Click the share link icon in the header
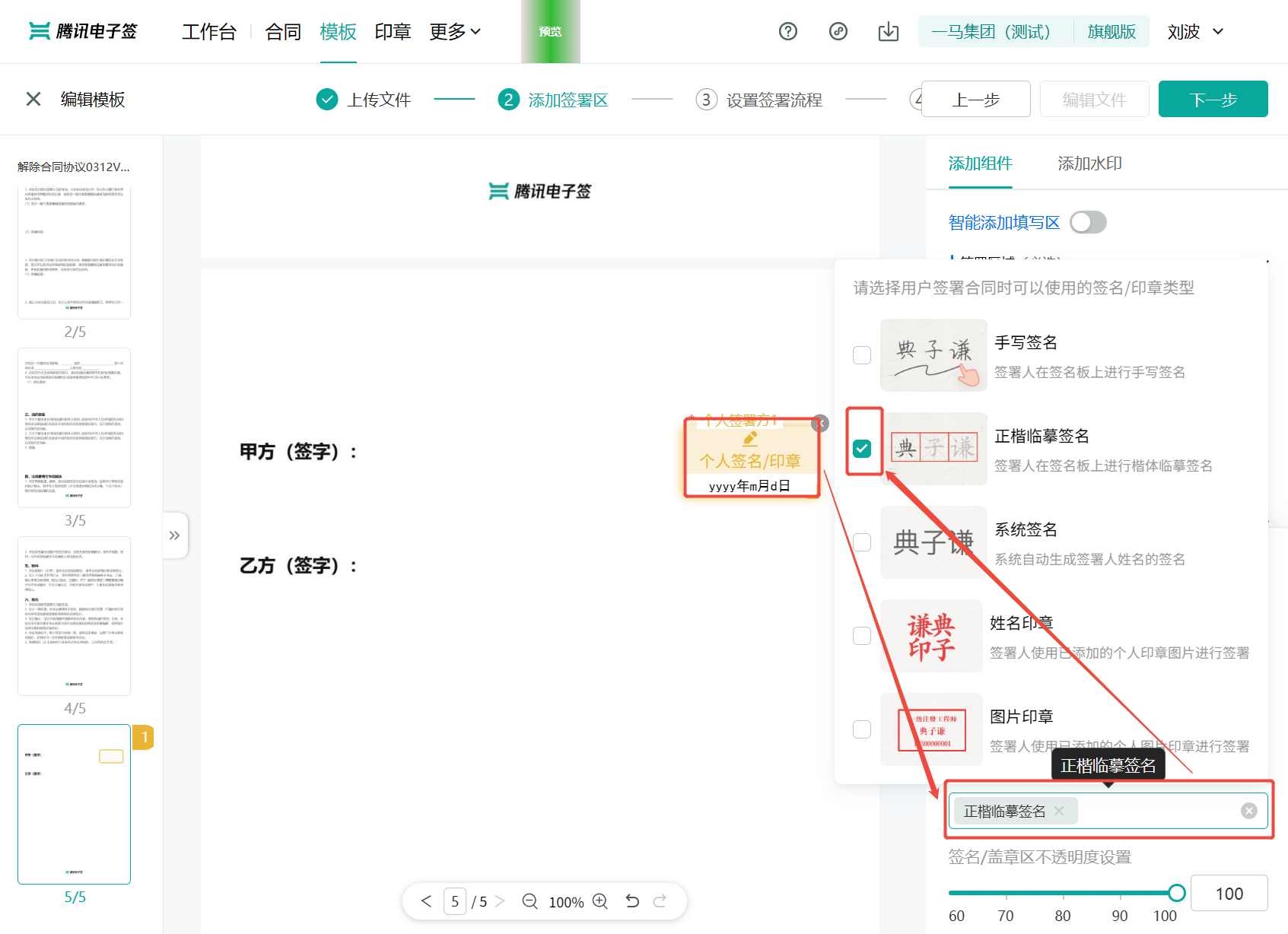The width and height of the screenshot is (1288, 934). tap(838, 31)
